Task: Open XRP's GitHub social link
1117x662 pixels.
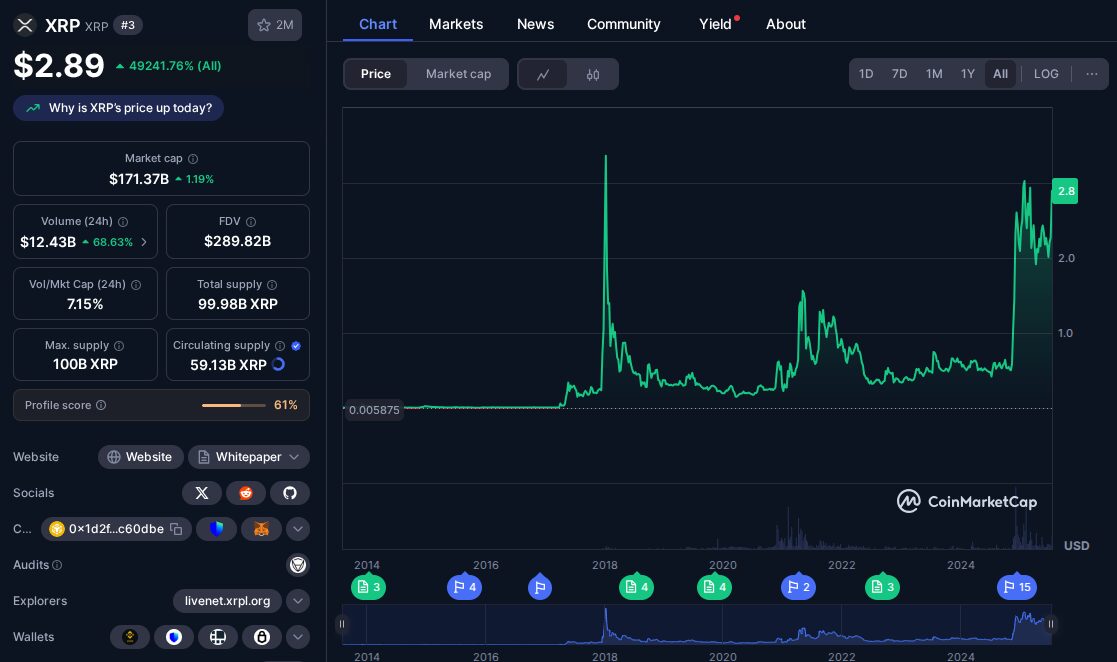Action: (x=290, y=493)
